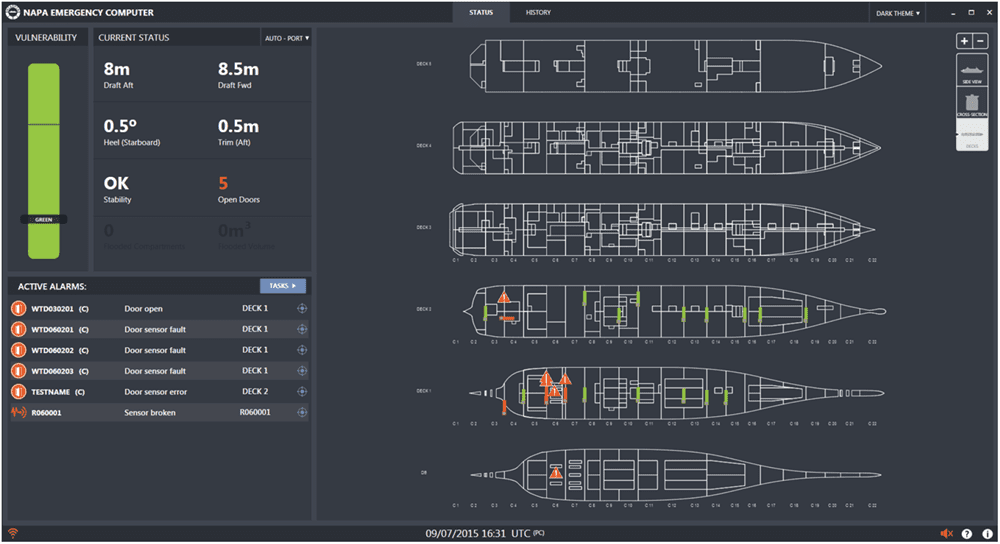Click orange door icon beside TESTNAME
Screen dimensions: 1000x544
click(18, 392)
